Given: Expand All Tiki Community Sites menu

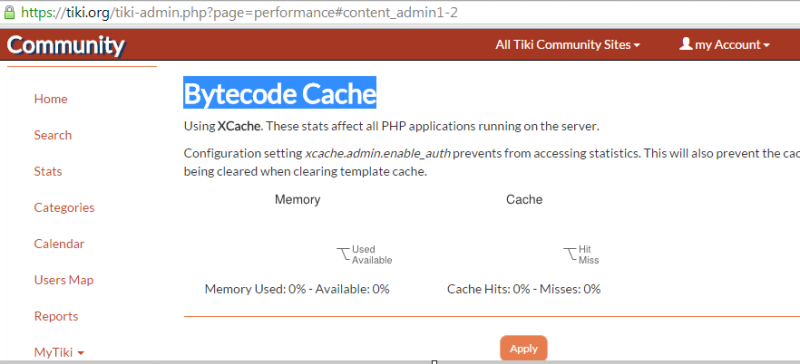Looking at the screenshot, I should coord(567,44).
